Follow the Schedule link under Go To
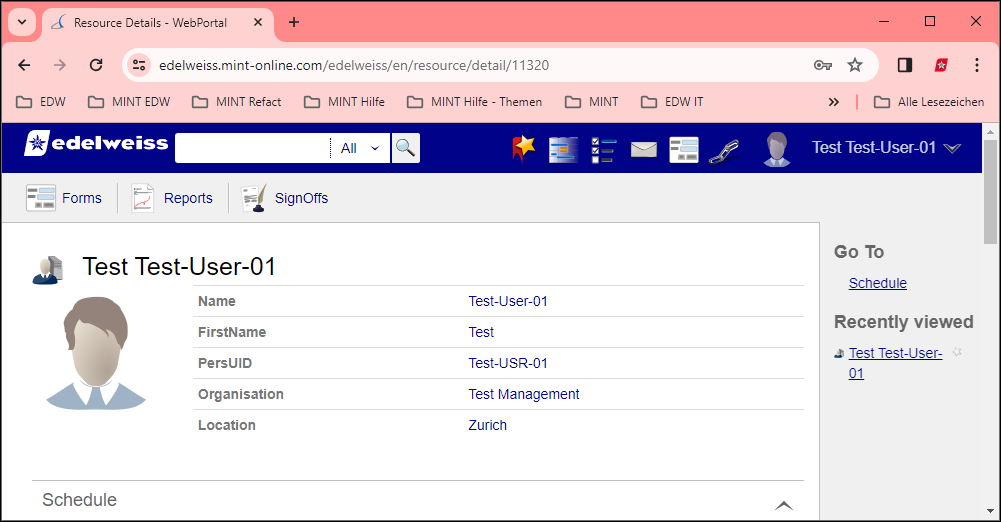Viewport: 1001px width, 522px height. pos(877,283)
